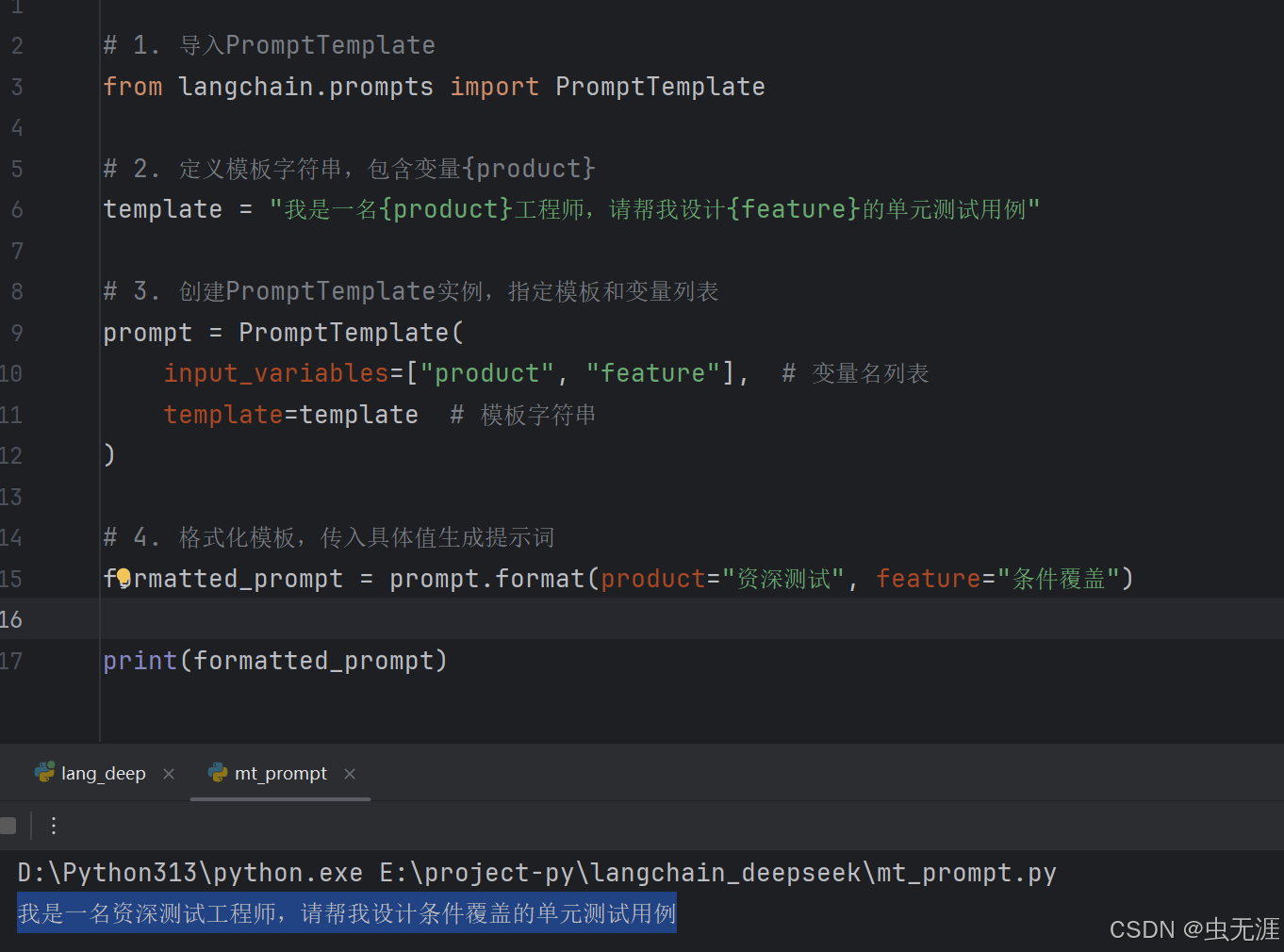Viewport: 1284px width, 952px height.
Task: Click the '# 3. 创建PromptTemplate实例' comment
Action: [x=411, y=291]
